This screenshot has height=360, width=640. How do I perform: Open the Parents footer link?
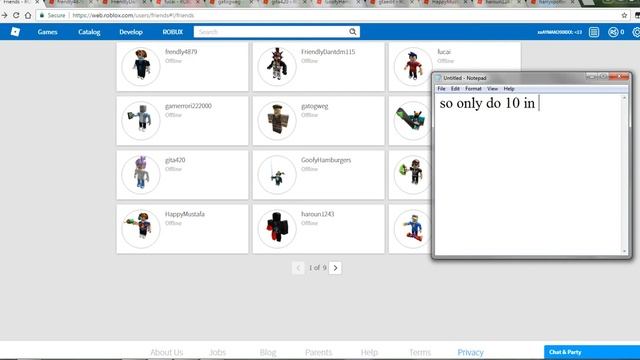[x=318, y=352]
